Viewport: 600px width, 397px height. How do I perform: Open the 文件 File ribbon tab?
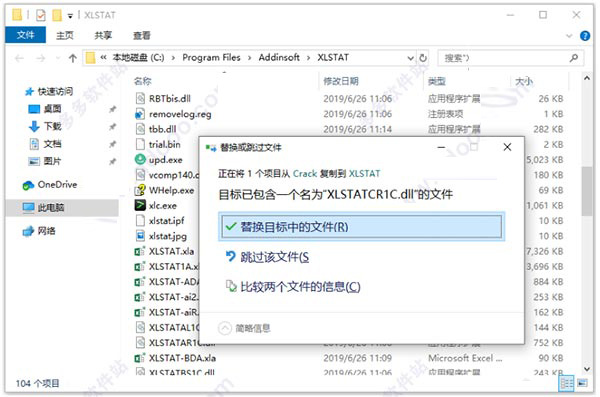(x=26, y=35)
